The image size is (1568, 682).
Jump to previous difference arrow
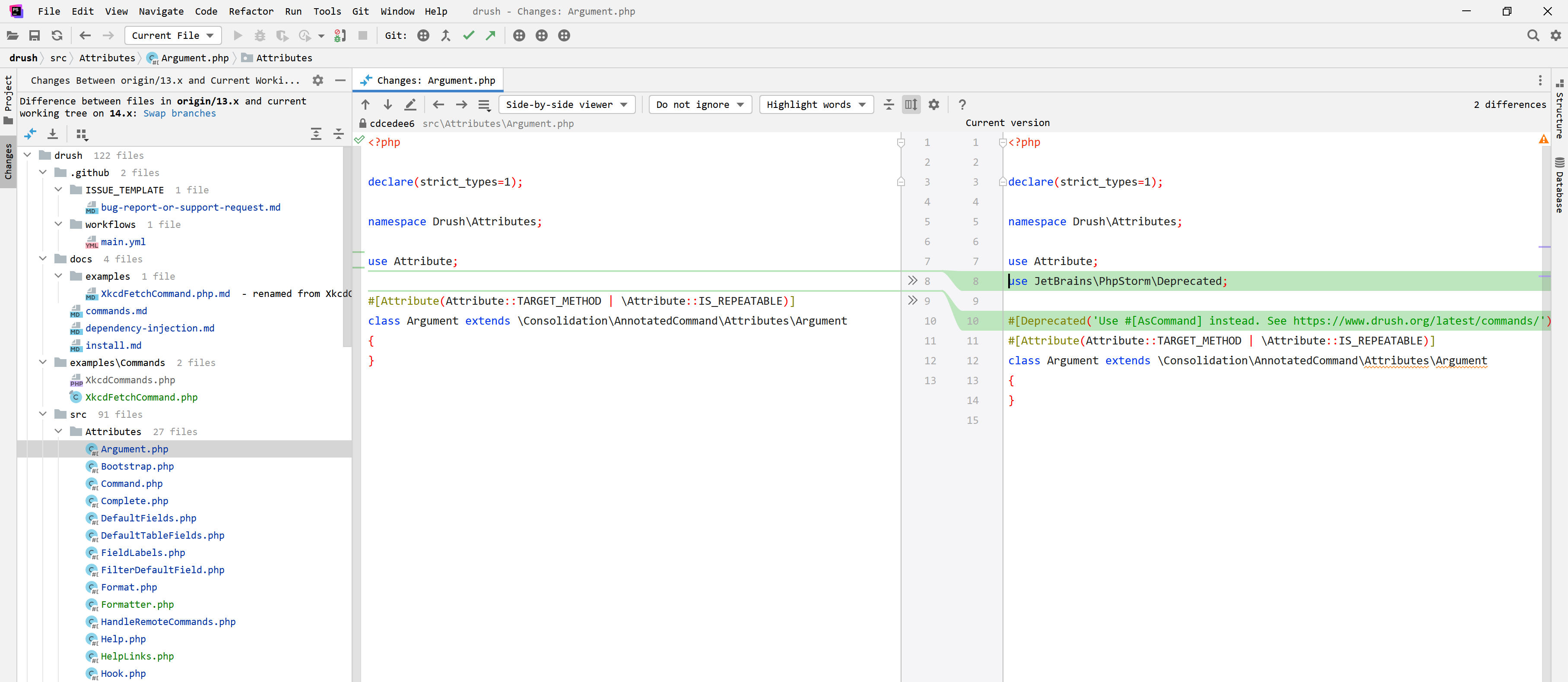[365, 104]
